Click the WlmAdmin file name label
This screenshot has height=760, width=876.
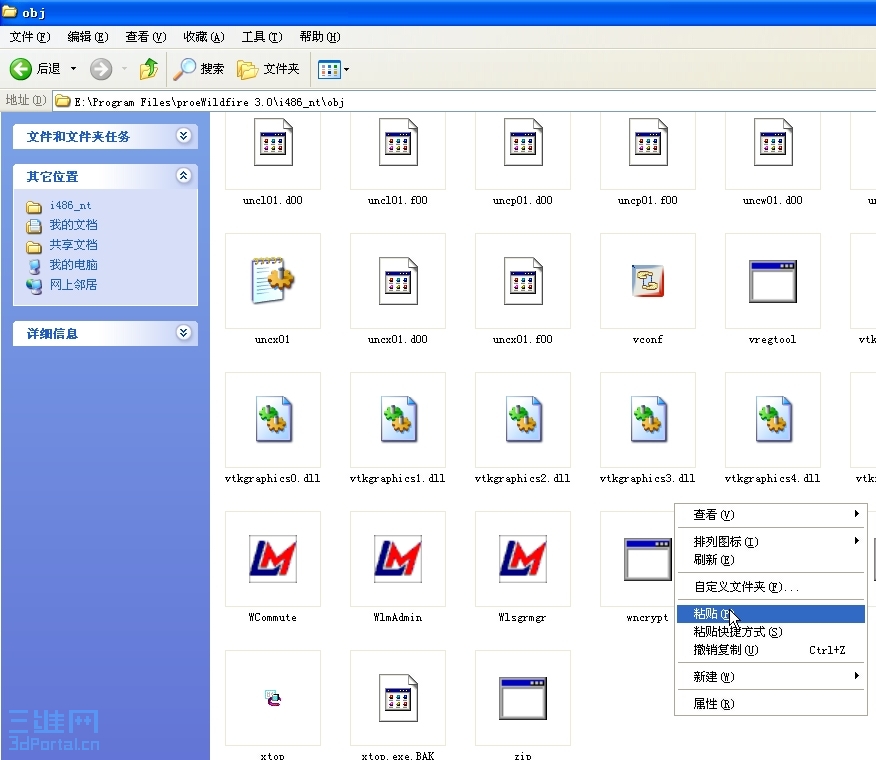[x=397, y=618]
